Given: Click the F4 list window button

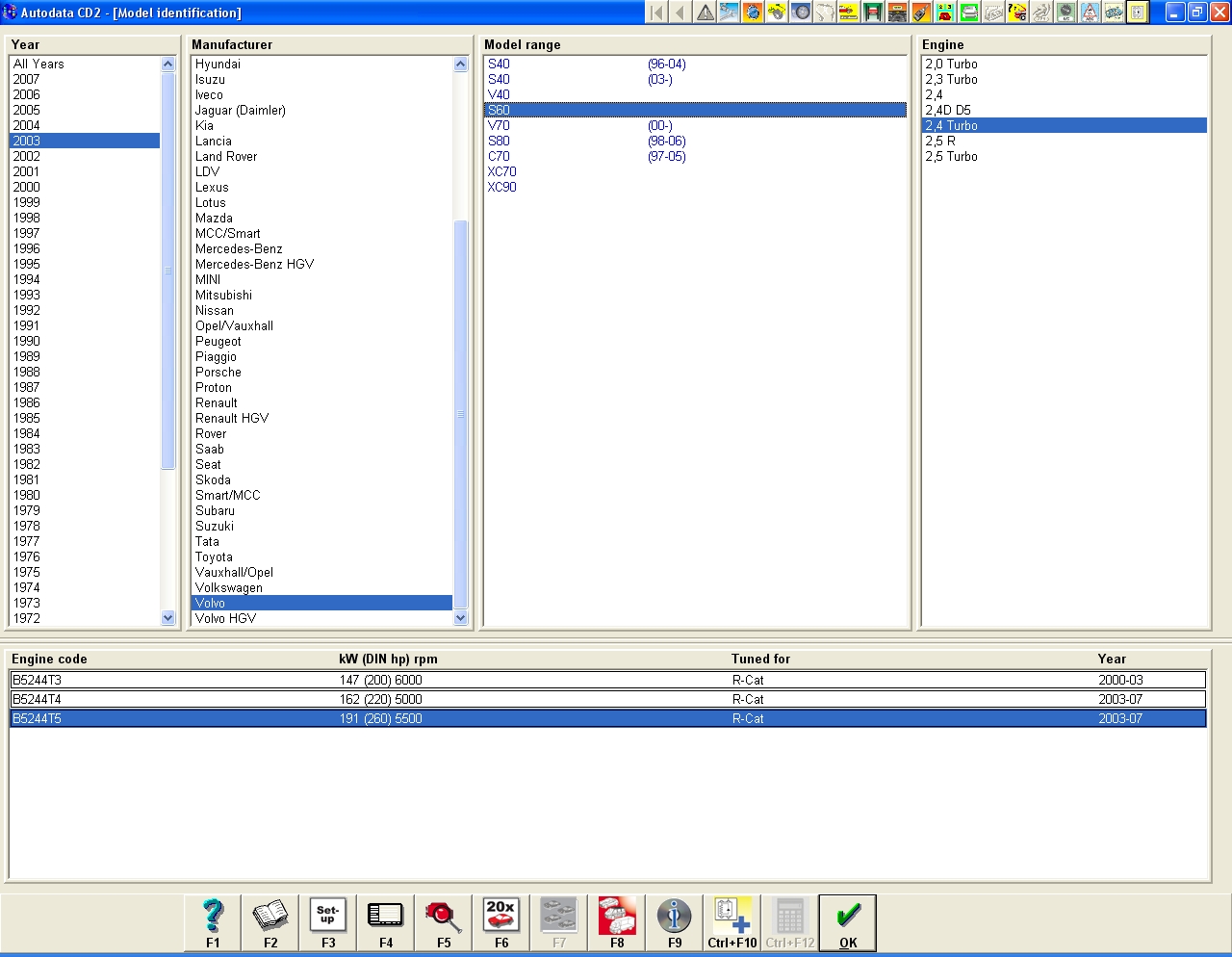Looking at the screenshot, I should point(386,922).
